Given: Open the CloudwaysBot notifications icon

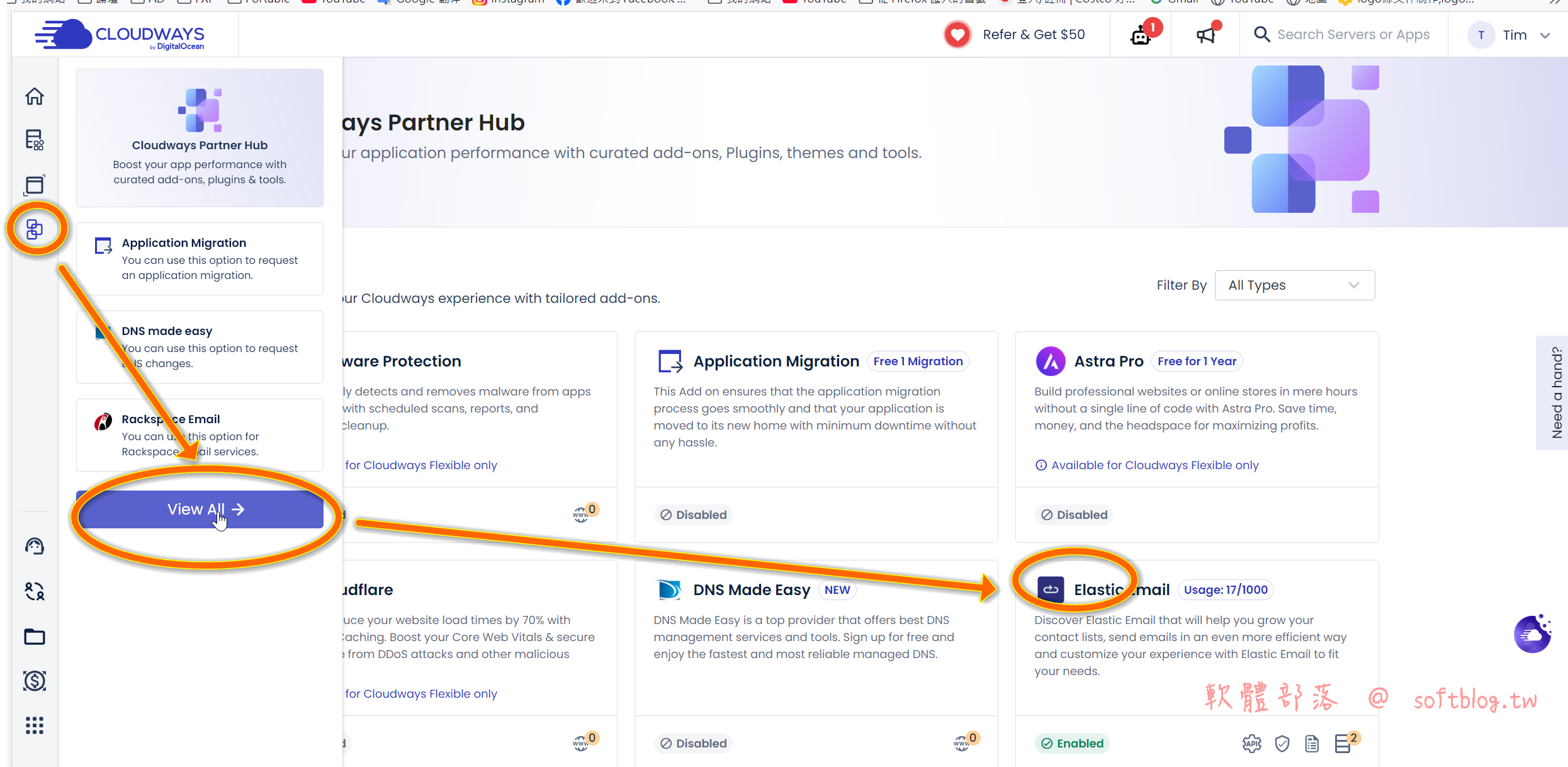Looking at the screenshot, I should click(x=1141, y=35).
